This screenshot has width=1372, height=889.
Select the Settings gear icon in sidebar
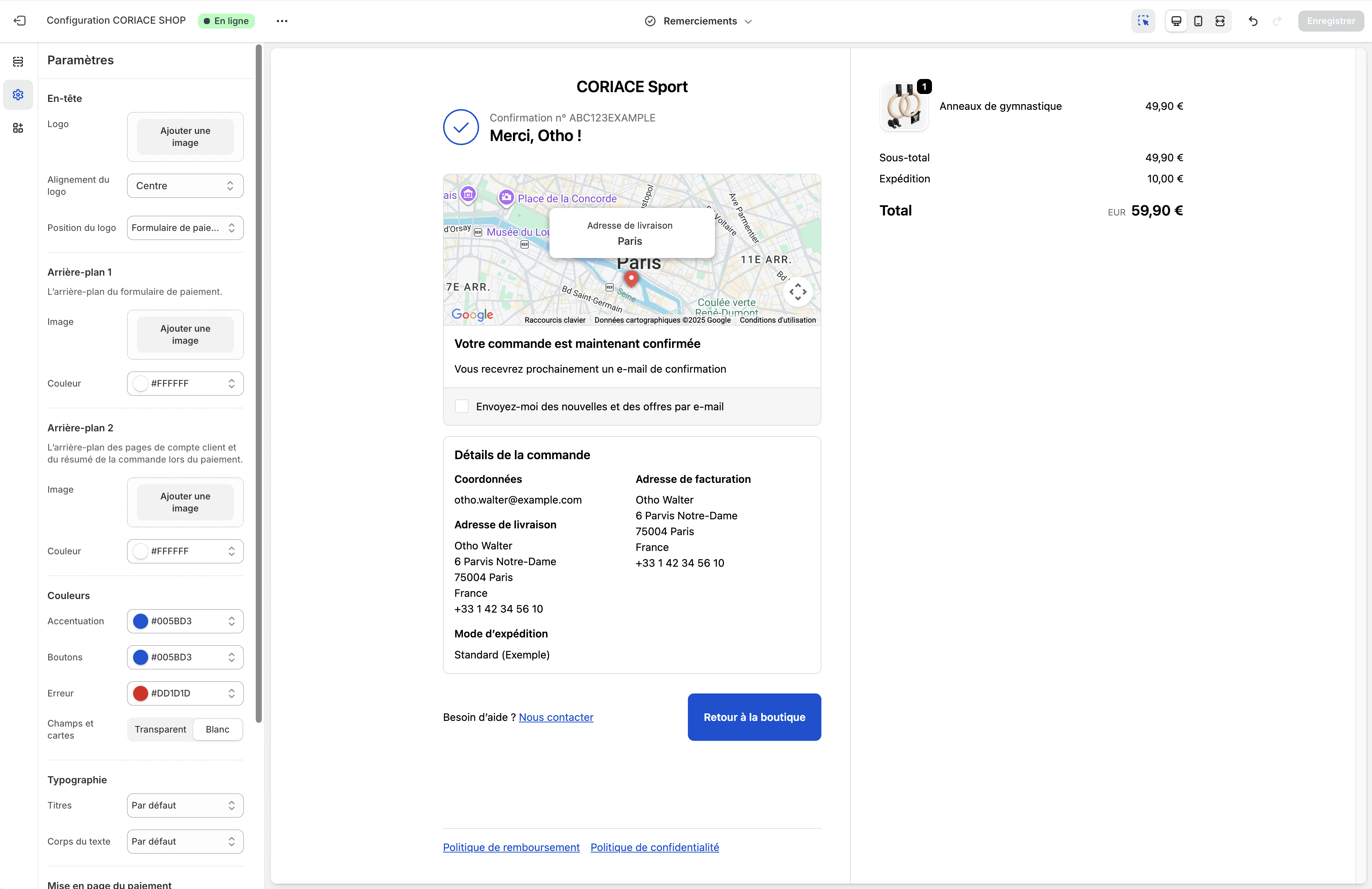(x=18, y=94)
